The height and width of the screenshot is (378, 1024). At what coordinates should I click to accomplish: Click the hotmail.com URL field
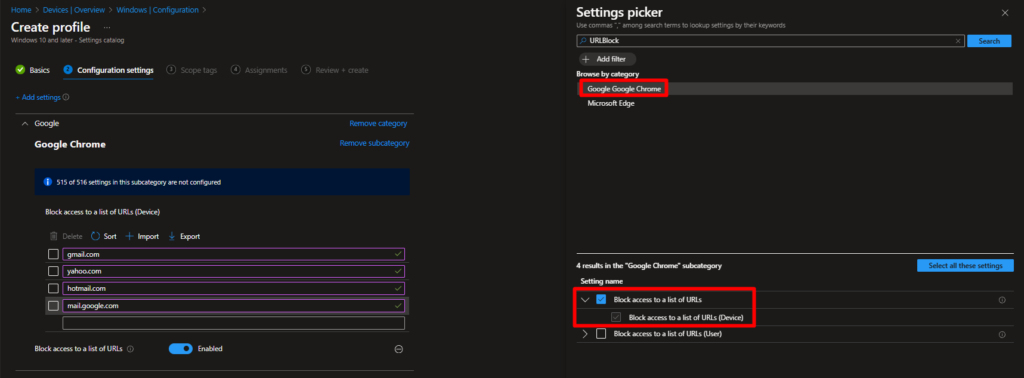click(233, 288)
